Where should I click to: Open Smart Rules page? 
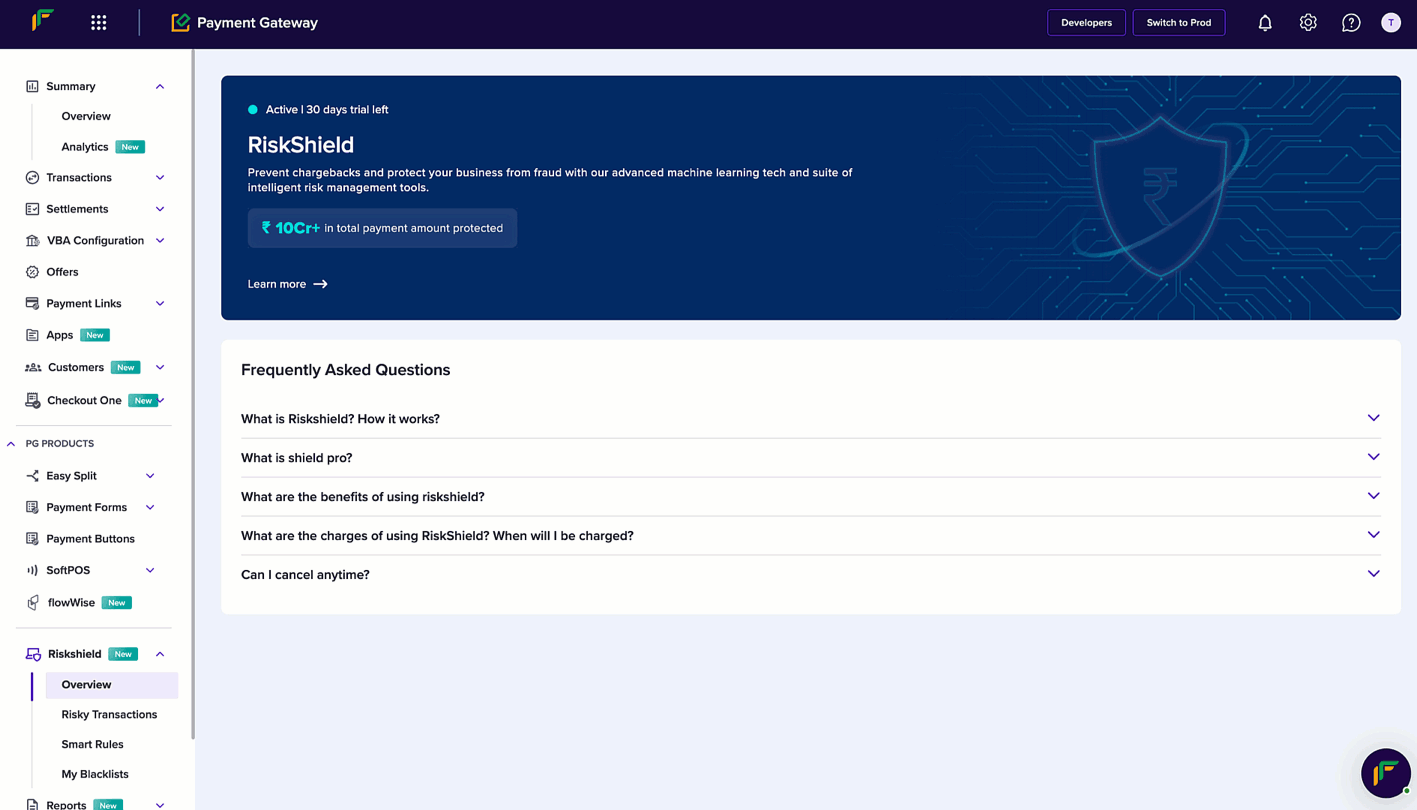pyautogui.click(x=92, y=744)
